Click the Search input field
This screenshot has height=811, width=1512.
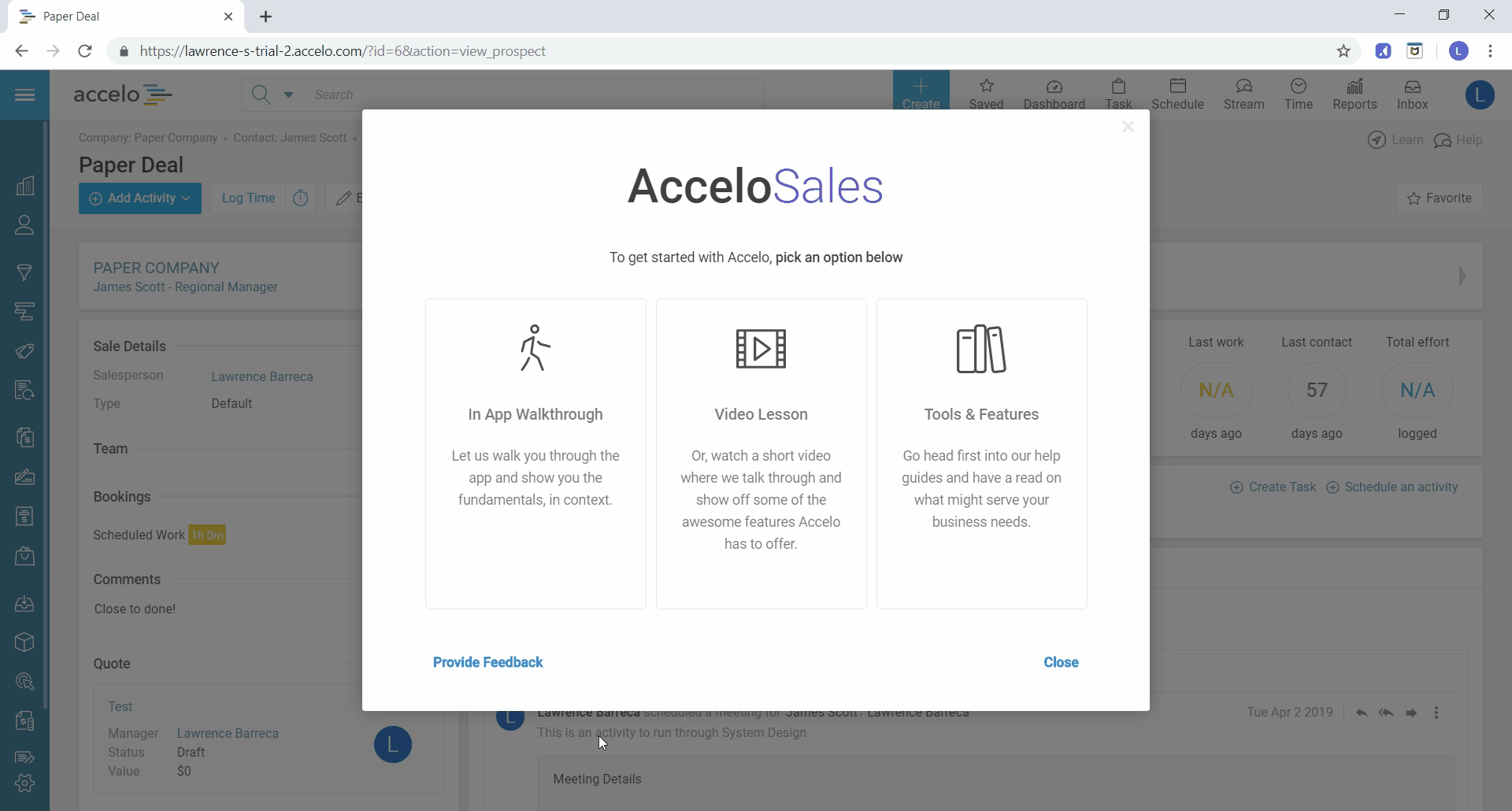click(x=535, y=95)
